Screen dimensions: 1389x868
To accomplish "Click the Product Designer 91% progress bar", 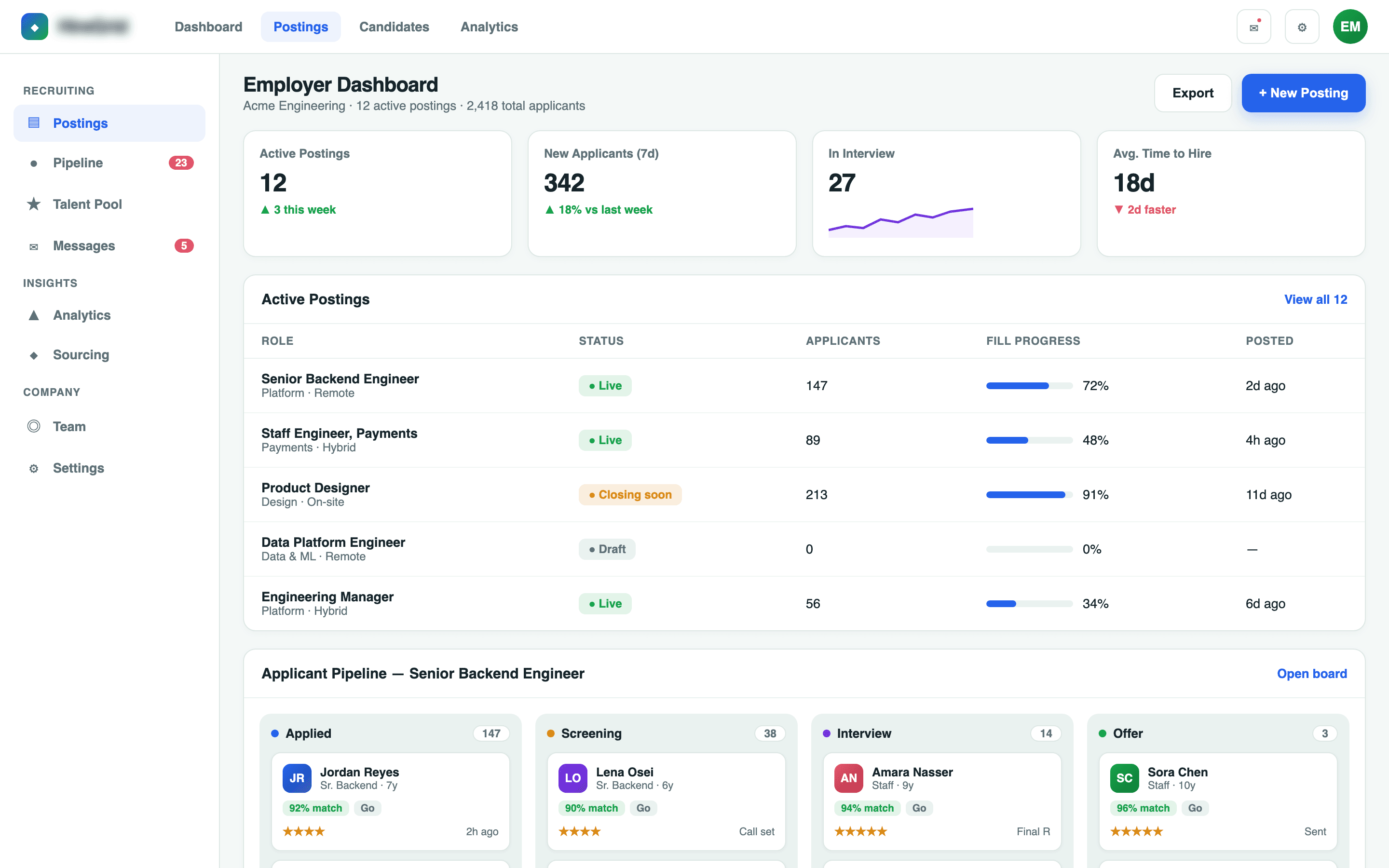I will click(1030, 495).
